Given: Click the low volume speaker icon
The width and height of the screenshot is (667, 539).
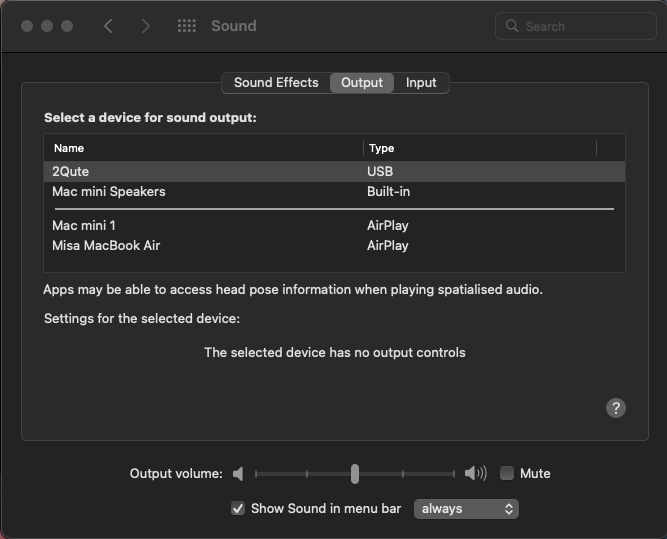Looking at the screenshot, I should point(238,473).
